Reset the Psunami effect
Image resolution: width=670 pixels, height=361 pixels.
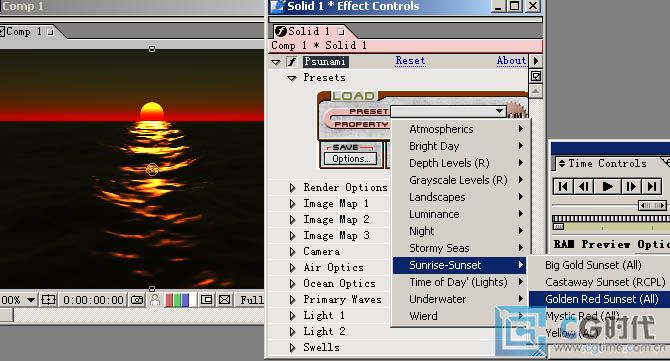tap(410, 61)
